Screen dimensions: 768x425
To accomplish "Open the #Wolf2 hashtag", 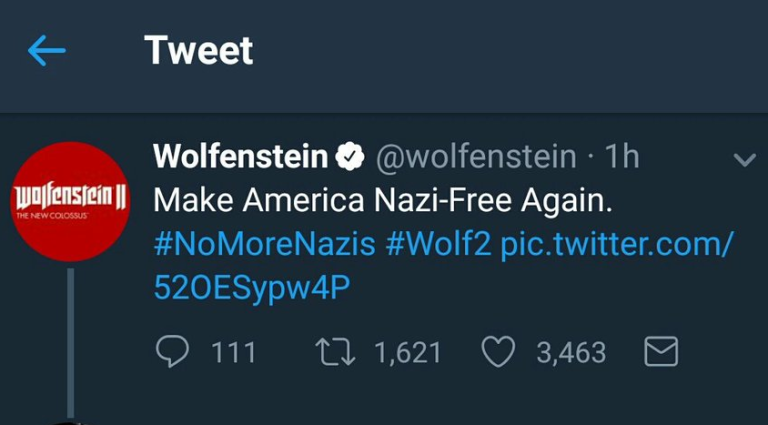I will tap(437, 243).
